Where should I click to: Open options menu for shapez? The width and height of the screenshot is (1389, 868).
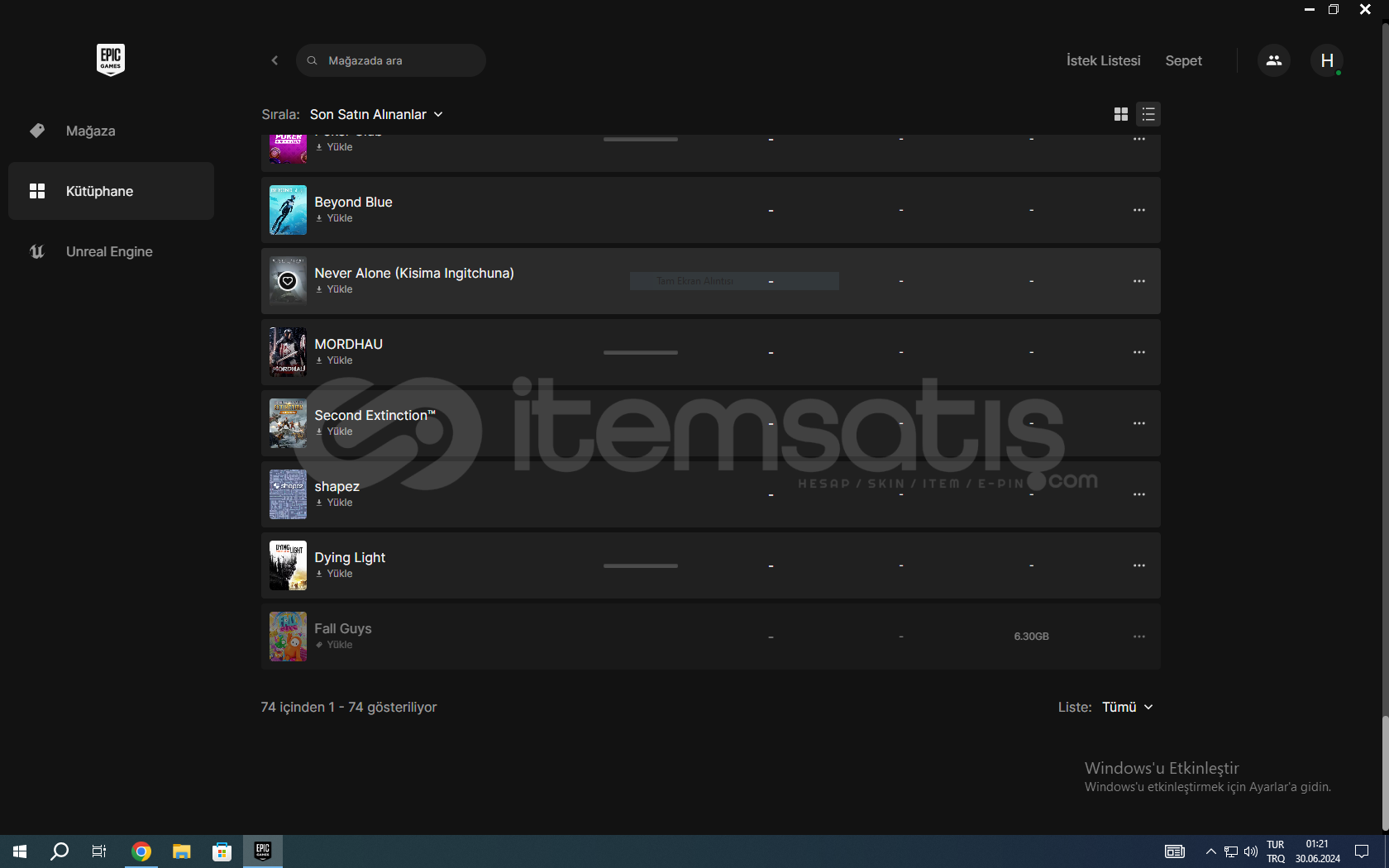[x=1139, y=494]
